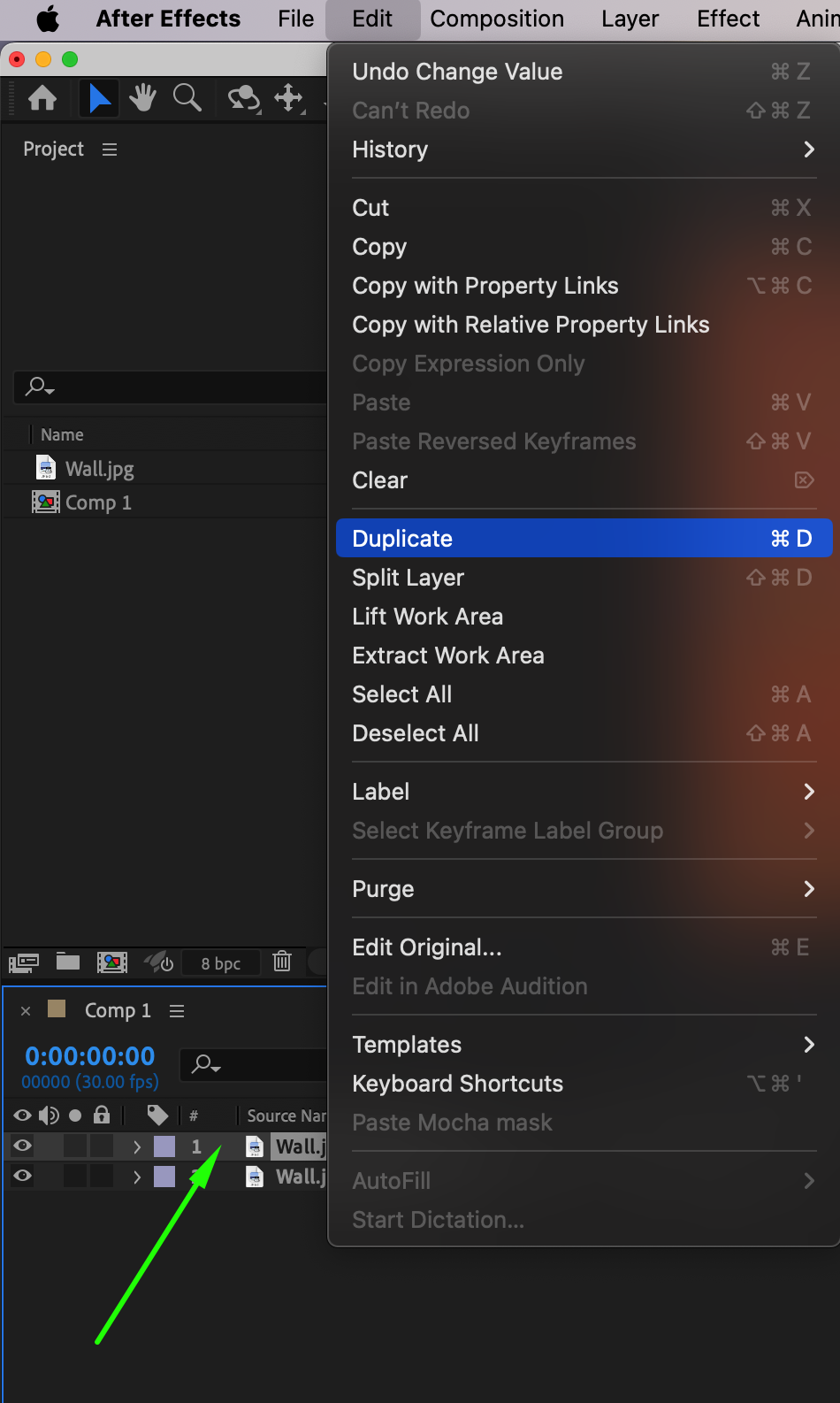840x1403 pixels.
Task: Open the Layer menu
Action: tap(630, 19)
